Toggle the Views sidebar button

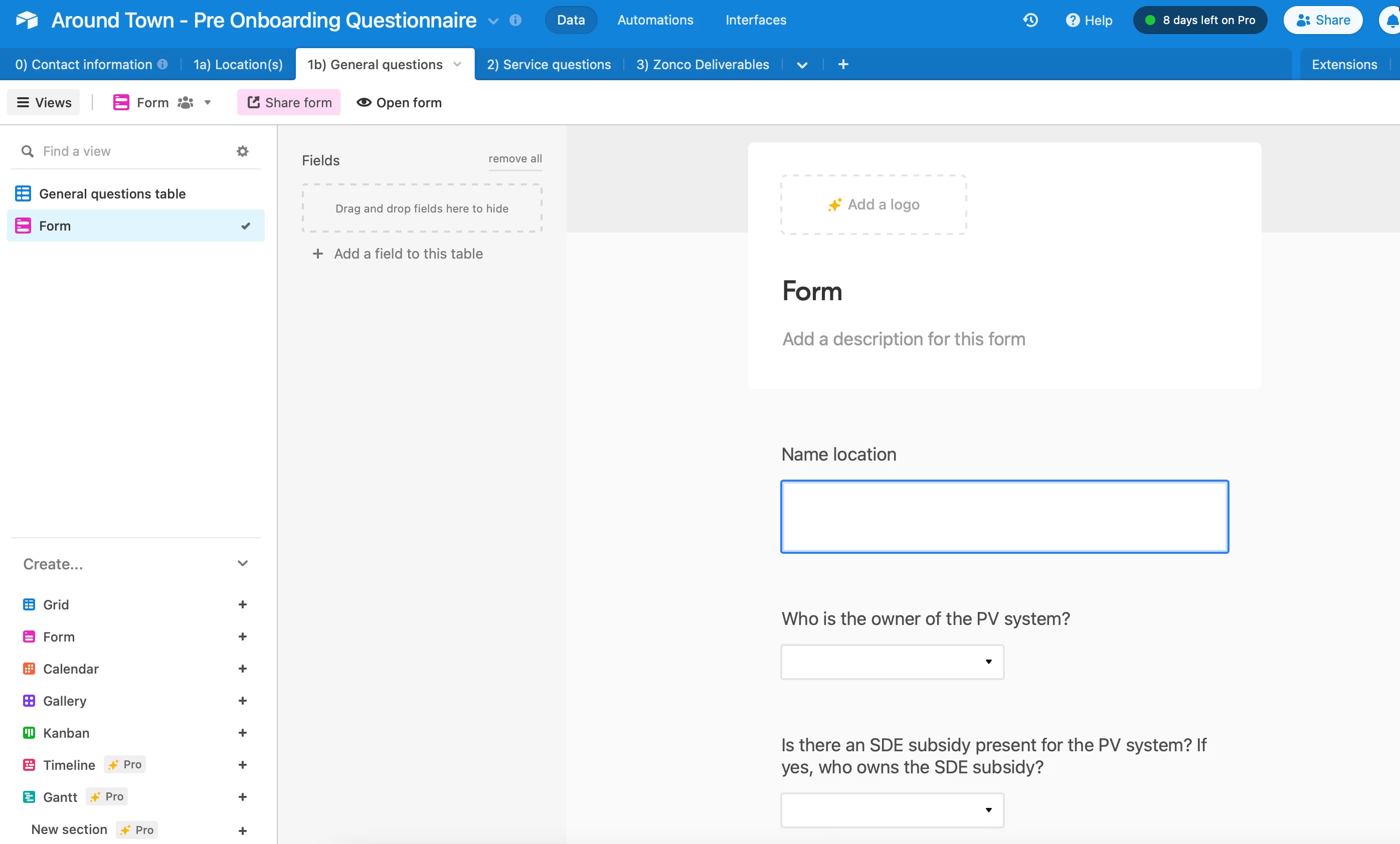click(44, 103)
